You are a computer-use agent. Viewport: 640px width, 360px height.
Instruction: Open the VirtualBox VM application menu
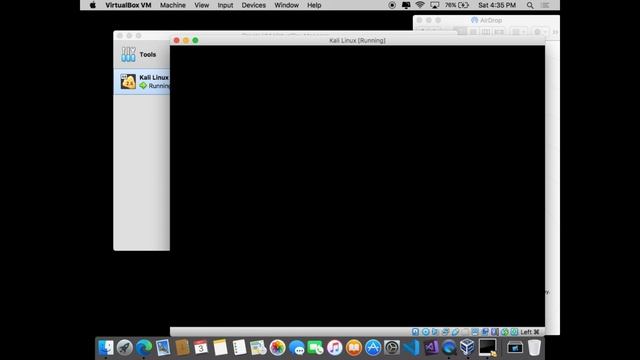[128, 5]
